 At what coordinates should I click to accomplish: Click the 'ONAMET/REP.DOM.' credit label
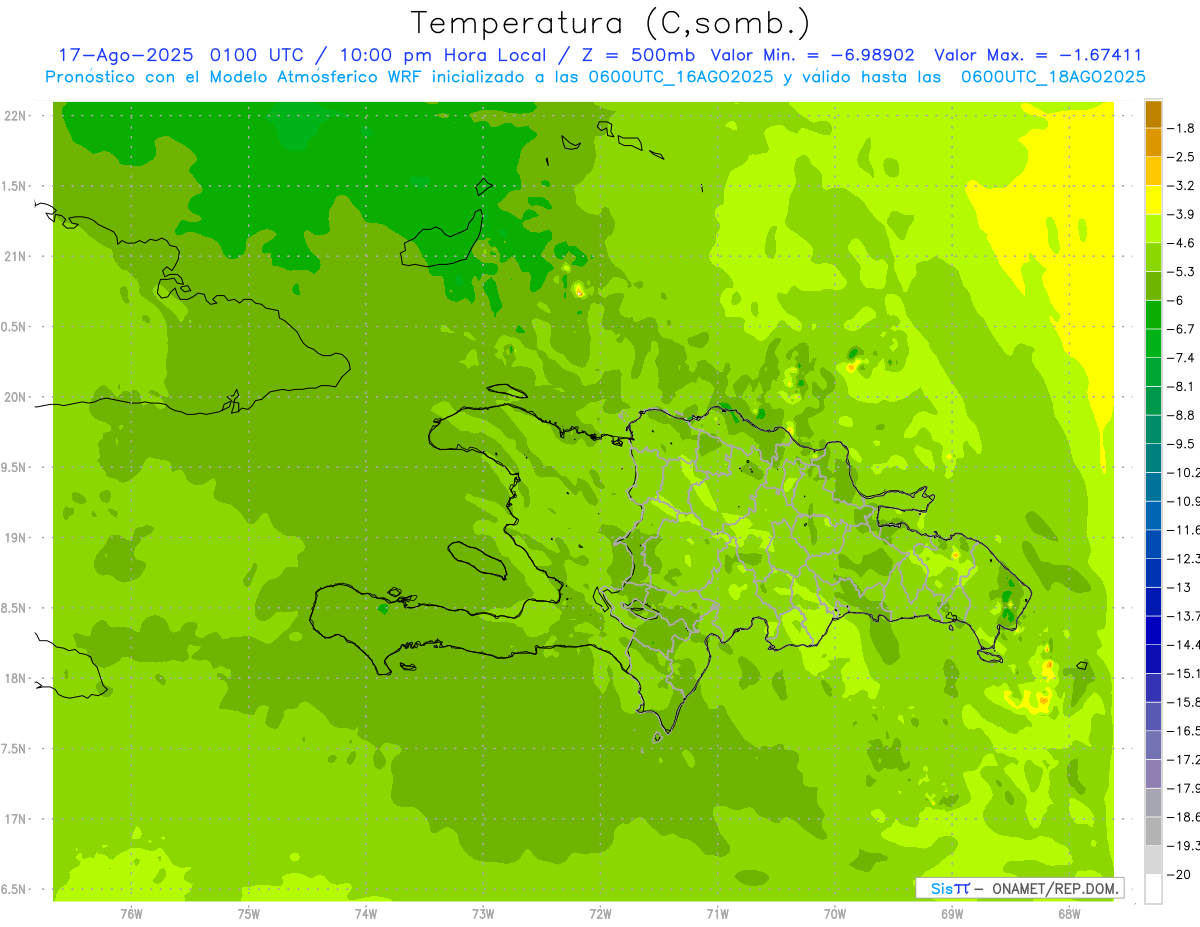(1056, 888)
